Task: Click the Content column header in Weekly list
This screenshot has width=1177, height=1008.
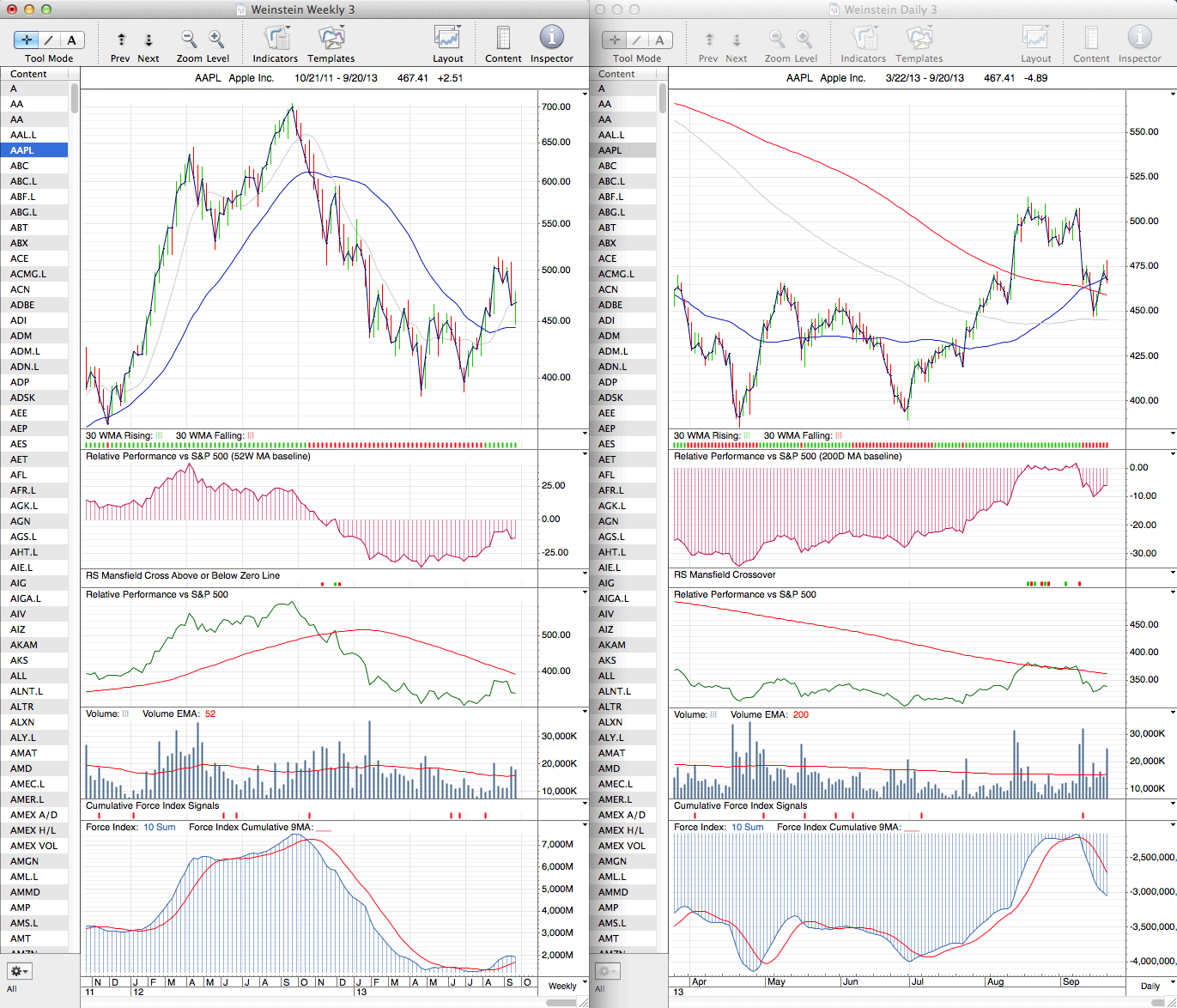Action: (x=34, y=74)
